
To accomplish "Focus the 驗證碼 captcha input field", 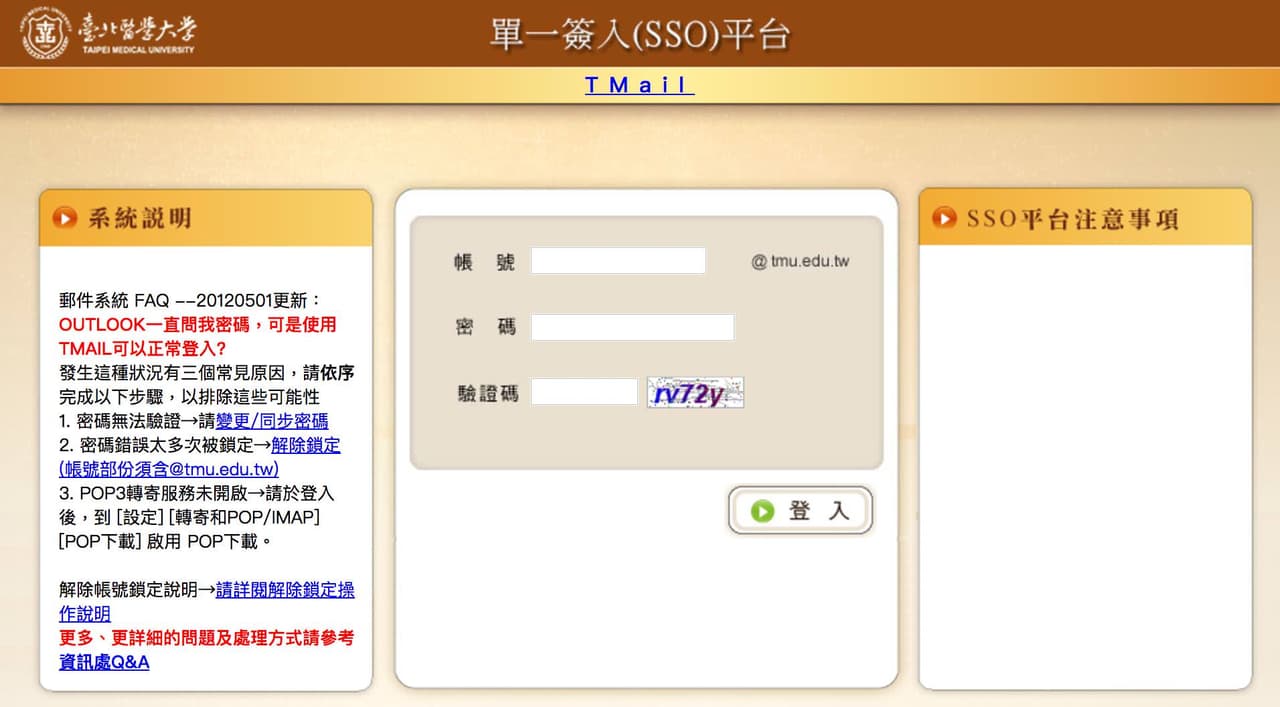I will (584, 392).
